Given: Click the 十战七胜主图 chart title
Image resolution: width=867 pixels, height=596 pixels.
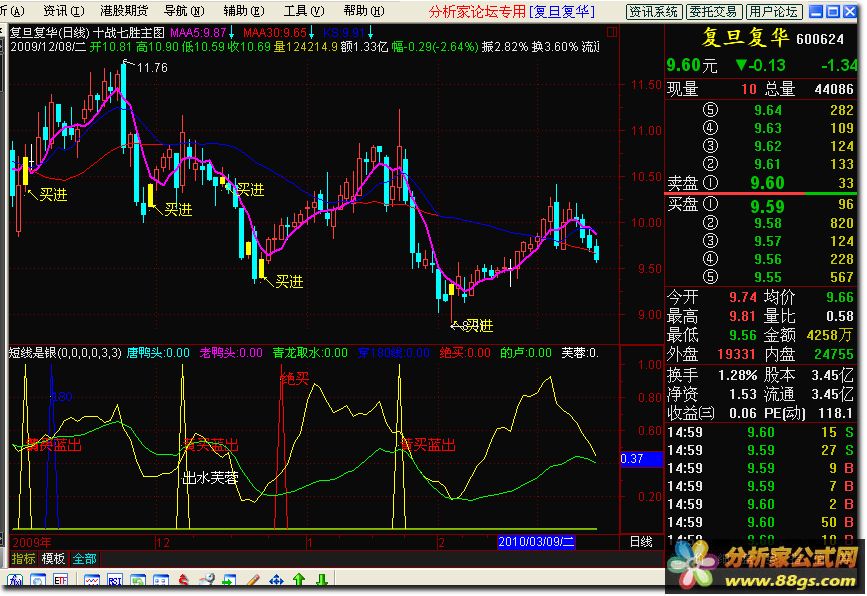Looking at the screenshot, I should [129, 33].
